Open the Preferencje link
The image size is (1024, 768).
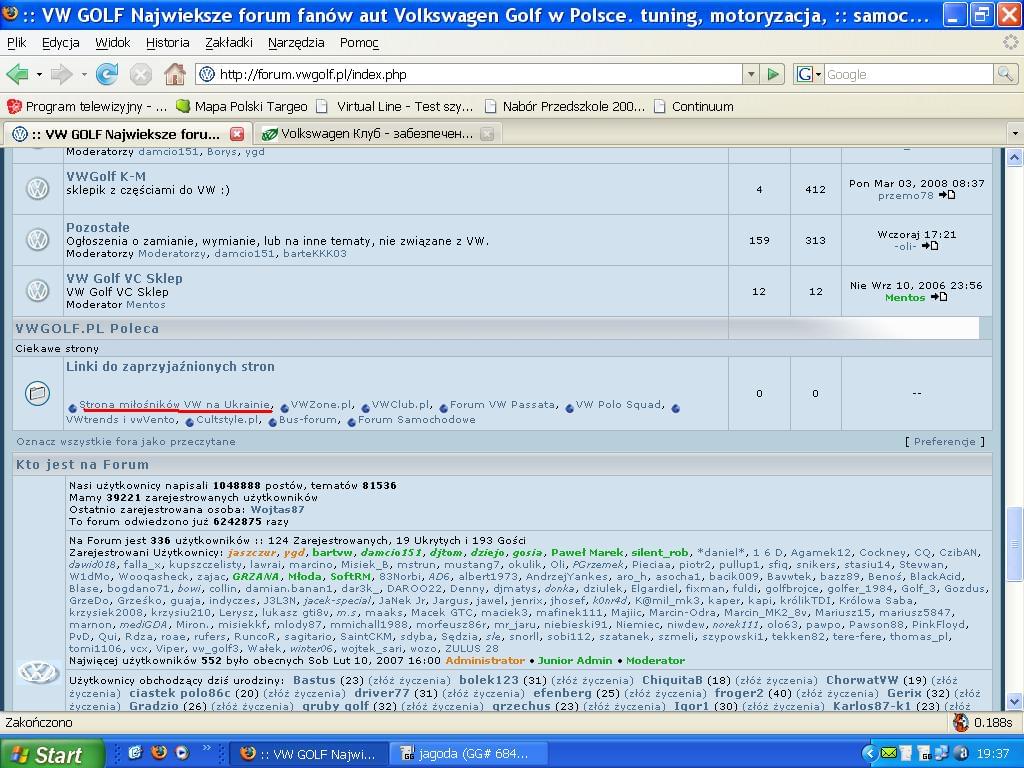(x=945, y=441)
